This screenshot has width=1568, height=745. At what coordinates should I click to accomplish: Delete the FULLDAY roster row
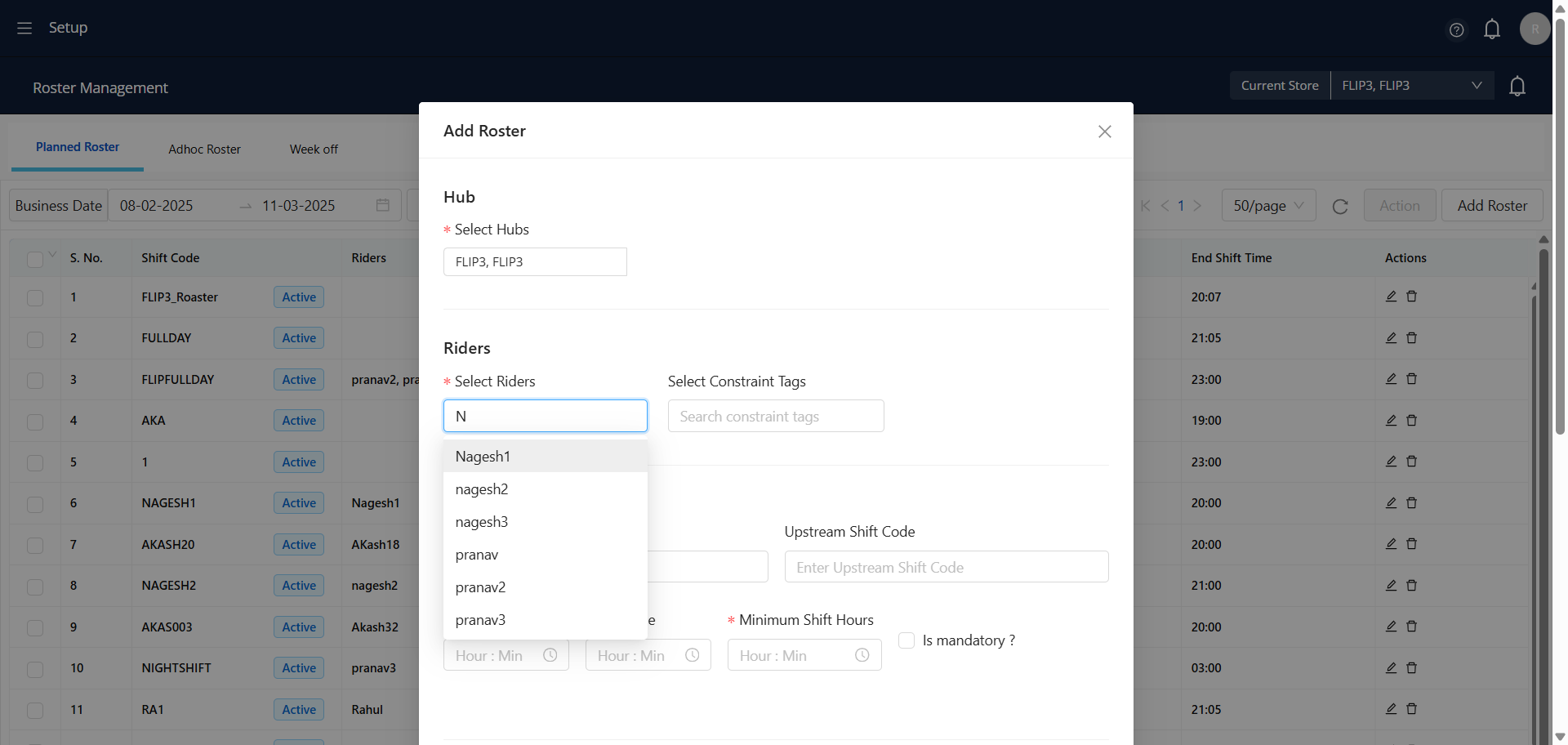[1411, 337]
